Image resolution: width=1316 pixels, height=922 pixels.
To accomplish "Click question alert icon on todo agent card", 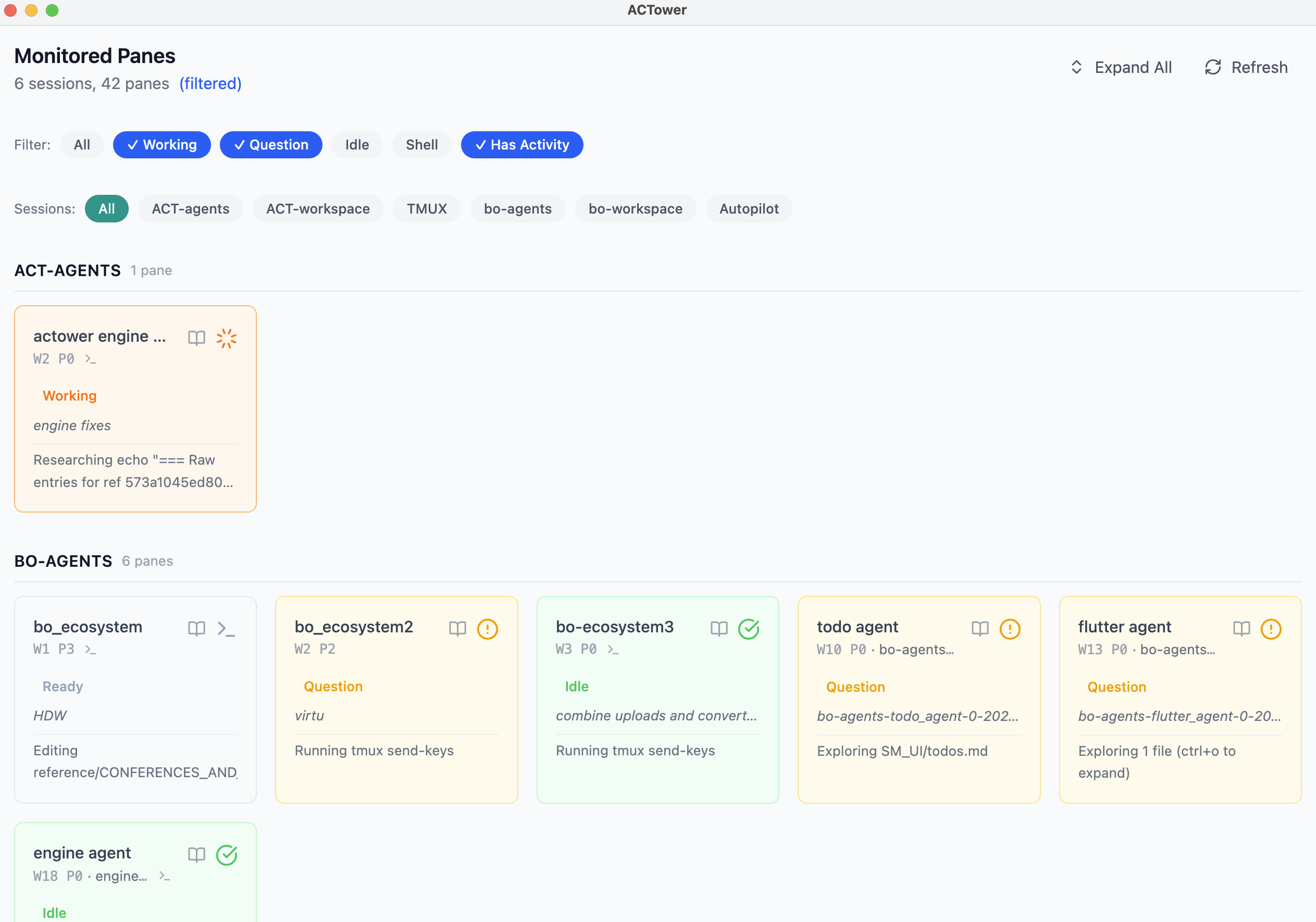I will (x=1010, y=629).
